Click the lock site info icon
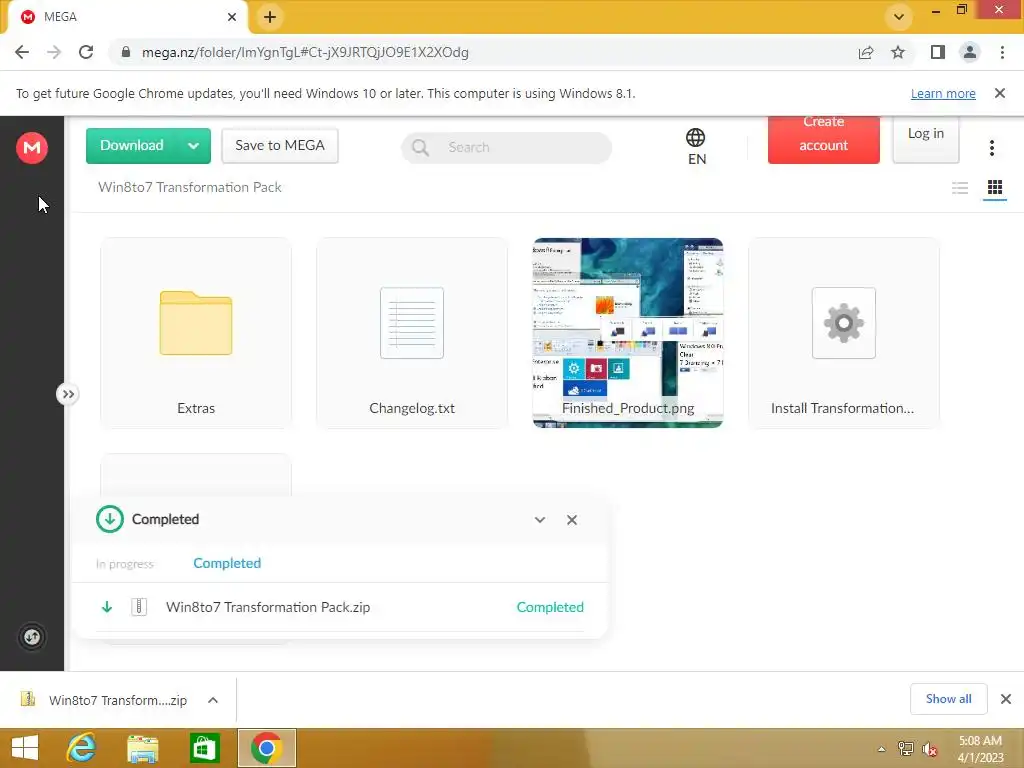The image size is (1024, 768). pyautogui.click(x=126, y=52)
